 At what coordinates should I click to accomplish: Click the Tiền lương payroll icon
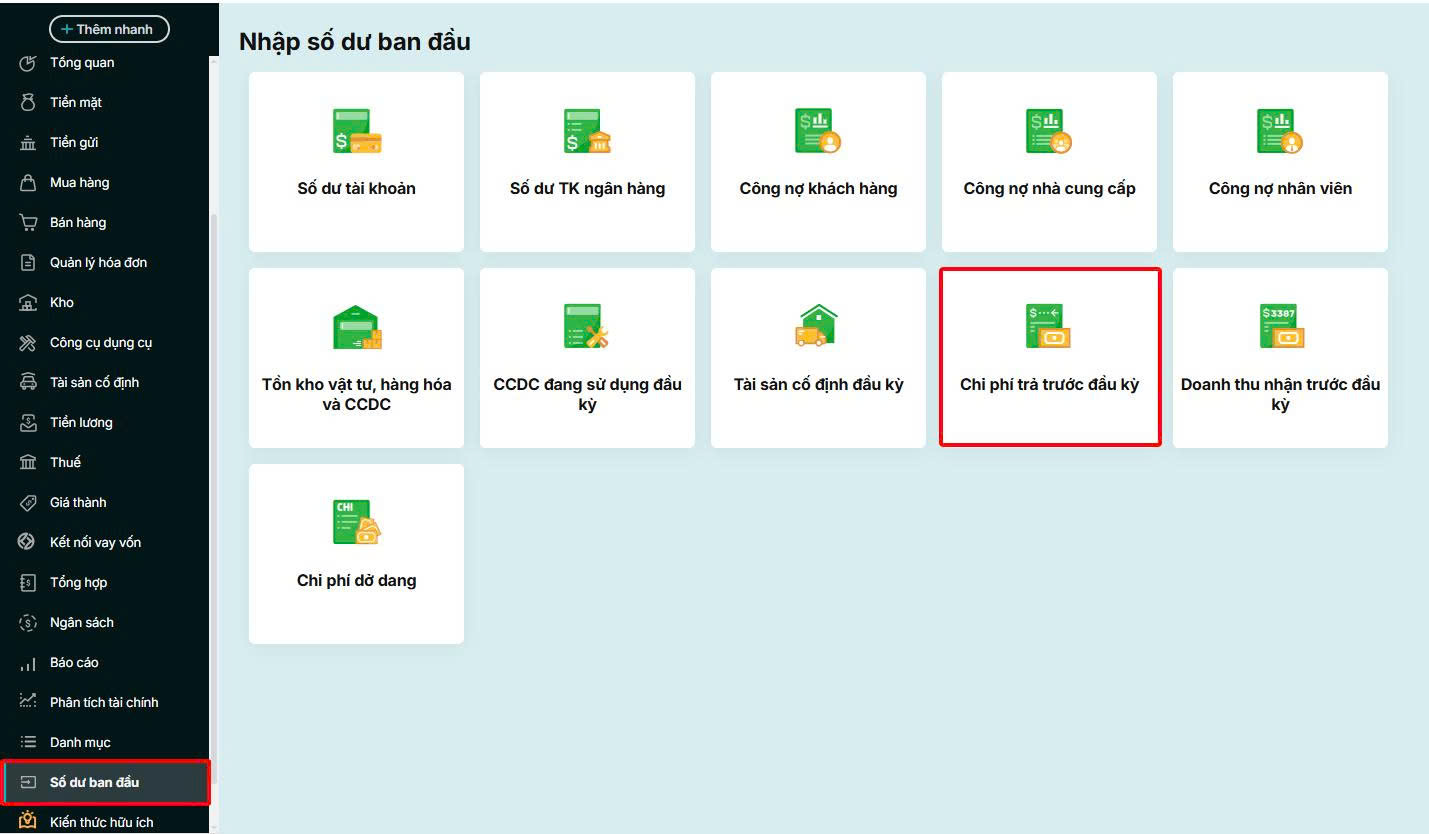tap(28, 423)
